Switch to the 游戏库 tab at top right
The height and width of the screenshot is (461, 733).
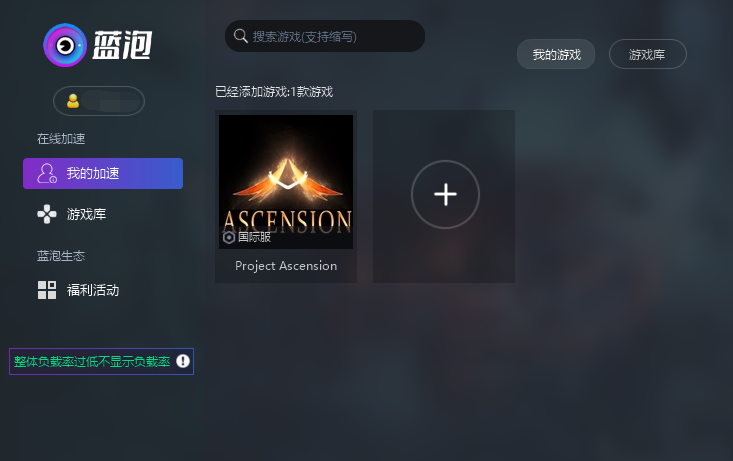pyautogui.click(x=647, y=54)
